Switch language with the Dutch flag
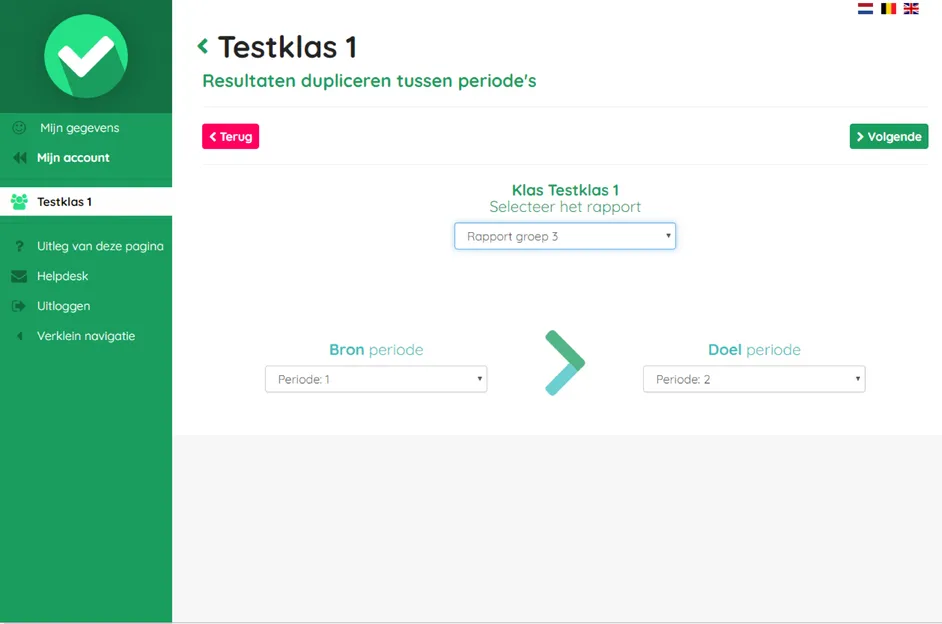942x624 pixels. 865,8
